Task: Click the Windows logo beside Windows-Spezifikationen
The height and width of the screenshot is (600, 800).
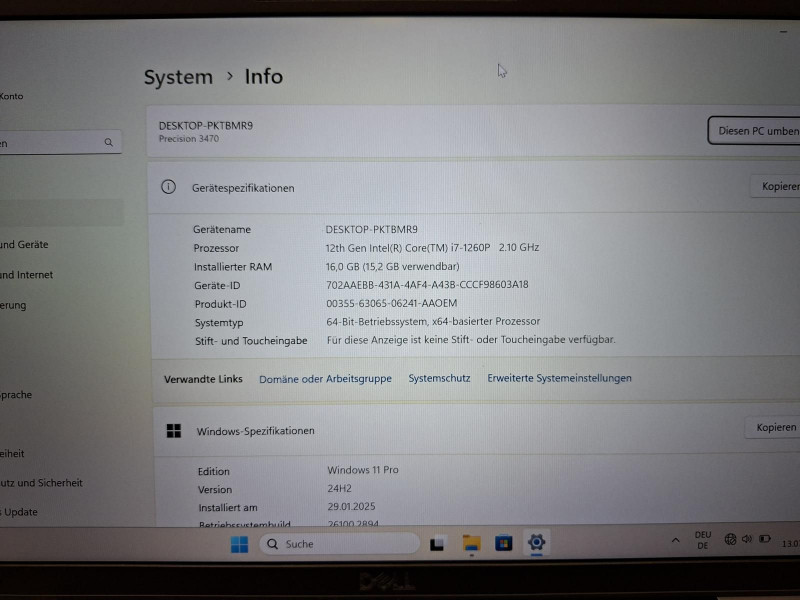Action: [173, 431]
